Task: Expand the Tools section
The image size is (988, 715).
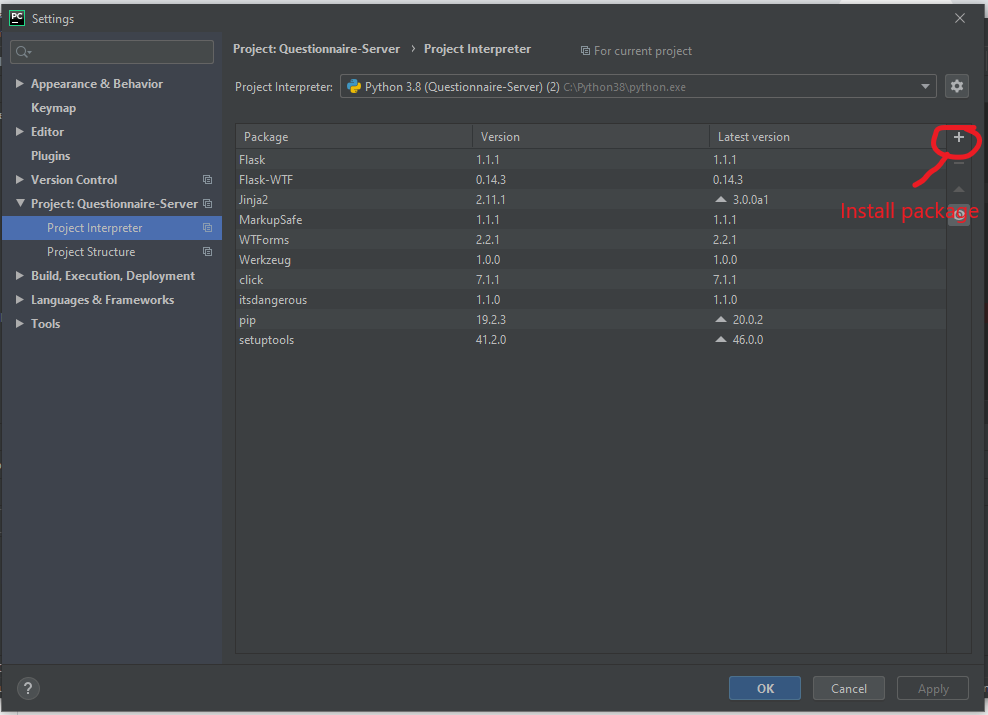Action: tap(20, 323)
